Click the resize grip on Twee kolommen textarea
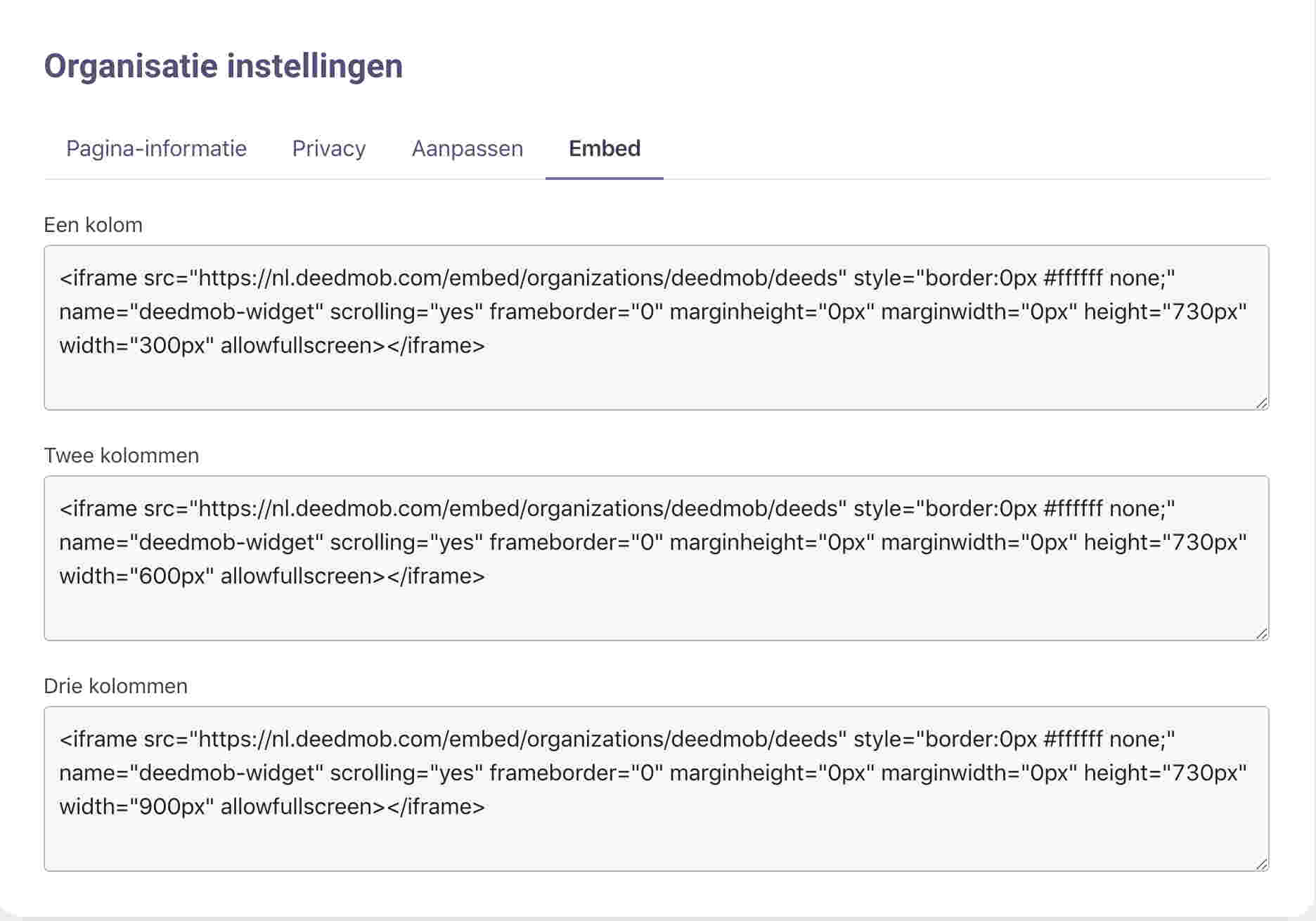 pos(1262,633)
